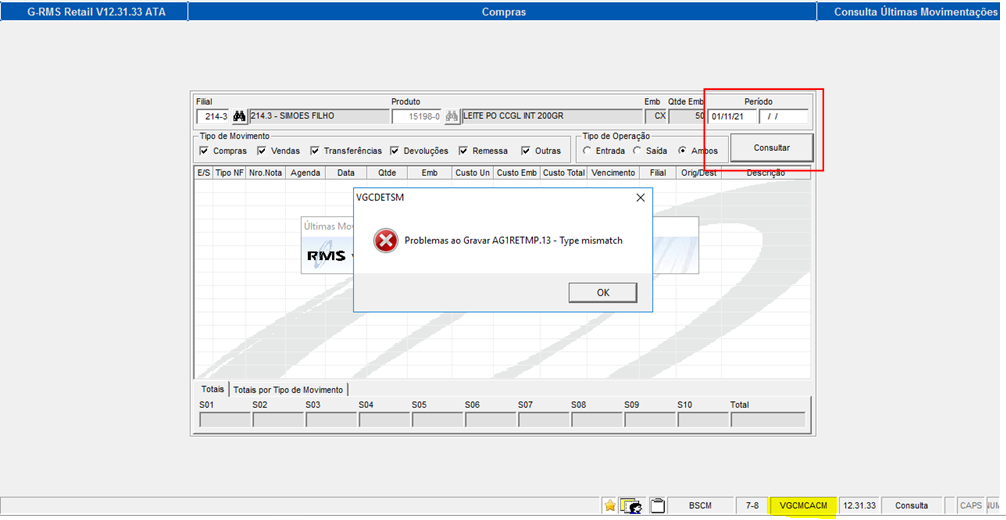Open Produto search binoculars icon
The image size is (1006, 520).
(x=452, y=116)
